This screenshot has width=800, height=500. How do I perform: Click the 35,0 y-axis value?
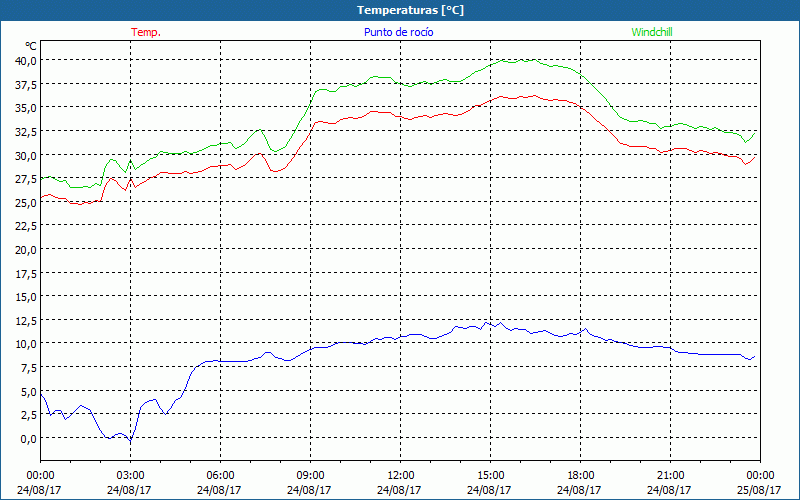(27, 108)
